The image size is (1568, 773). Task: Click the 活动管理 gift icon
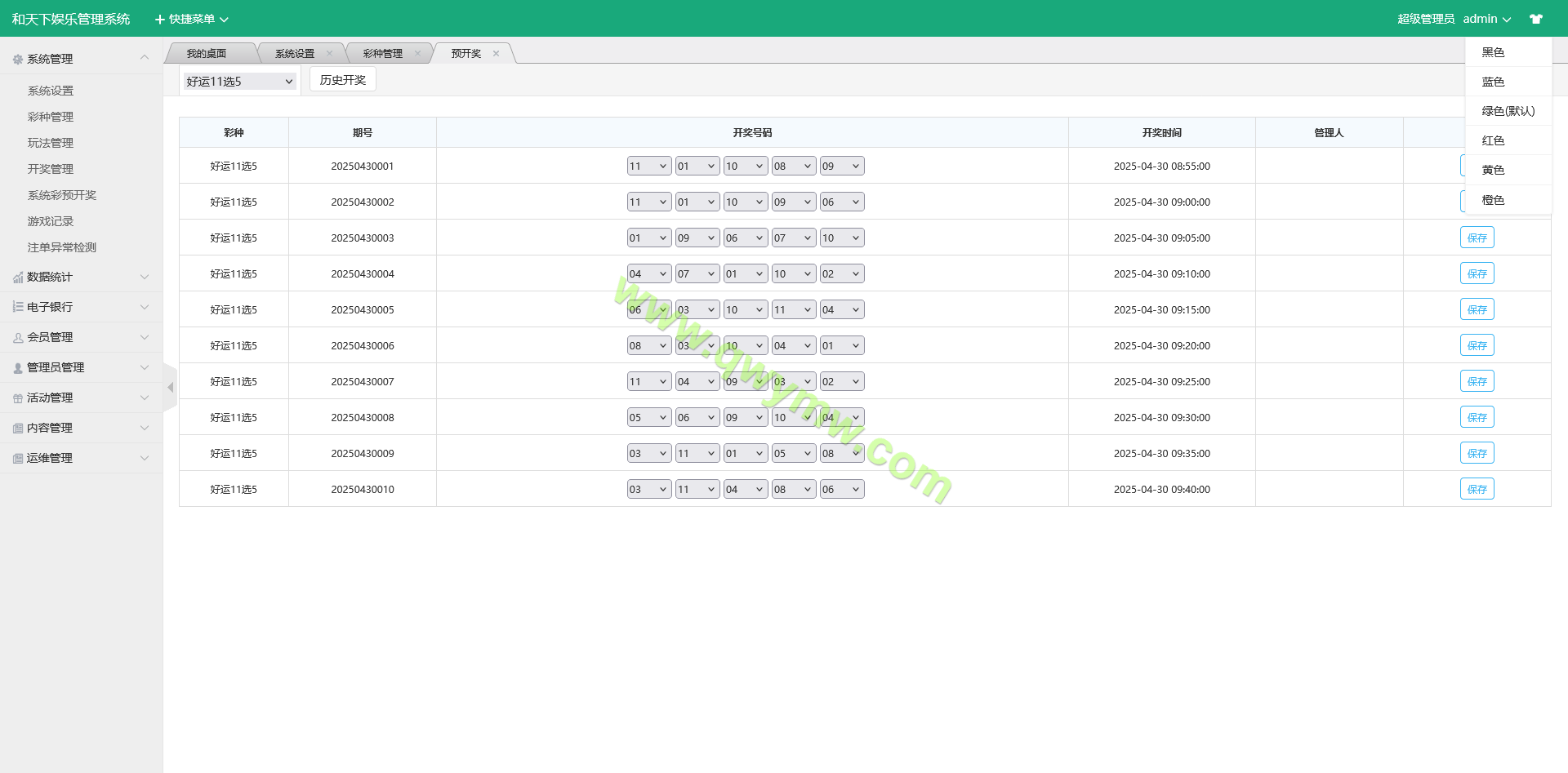(18, 398)
